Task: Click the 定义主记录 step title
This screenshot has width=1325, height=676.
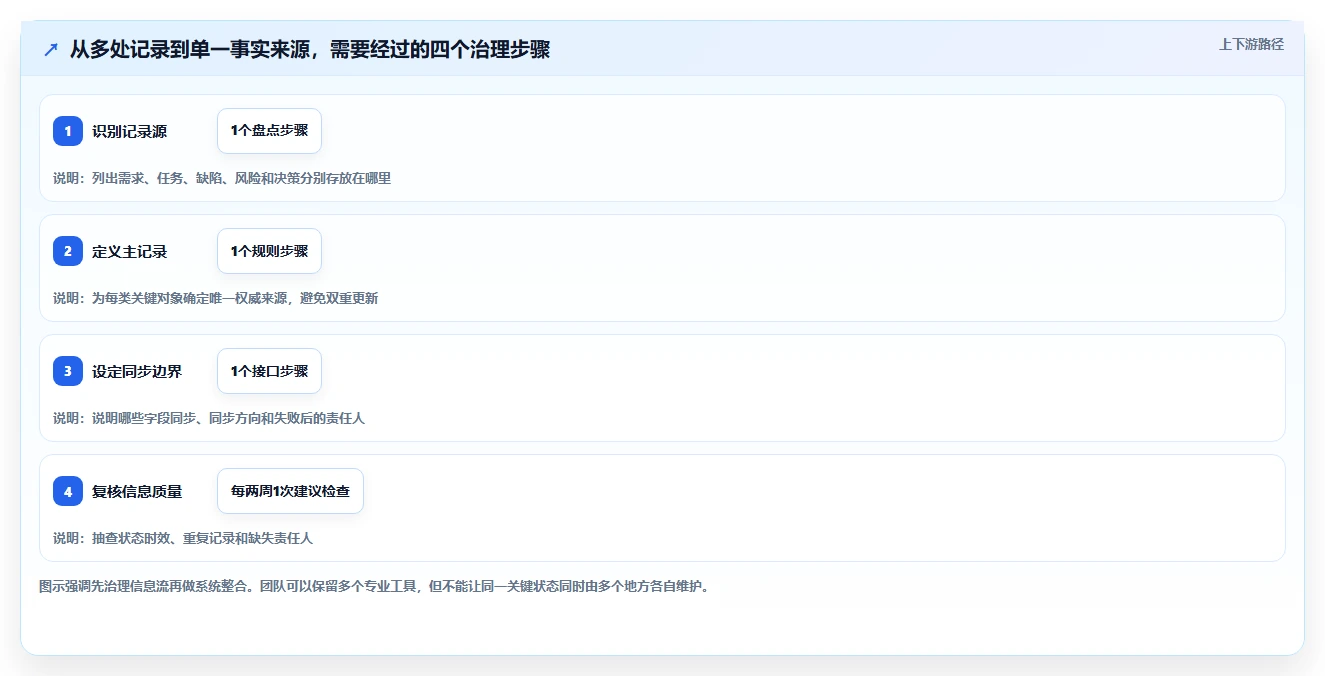Action: click(129, 252)
